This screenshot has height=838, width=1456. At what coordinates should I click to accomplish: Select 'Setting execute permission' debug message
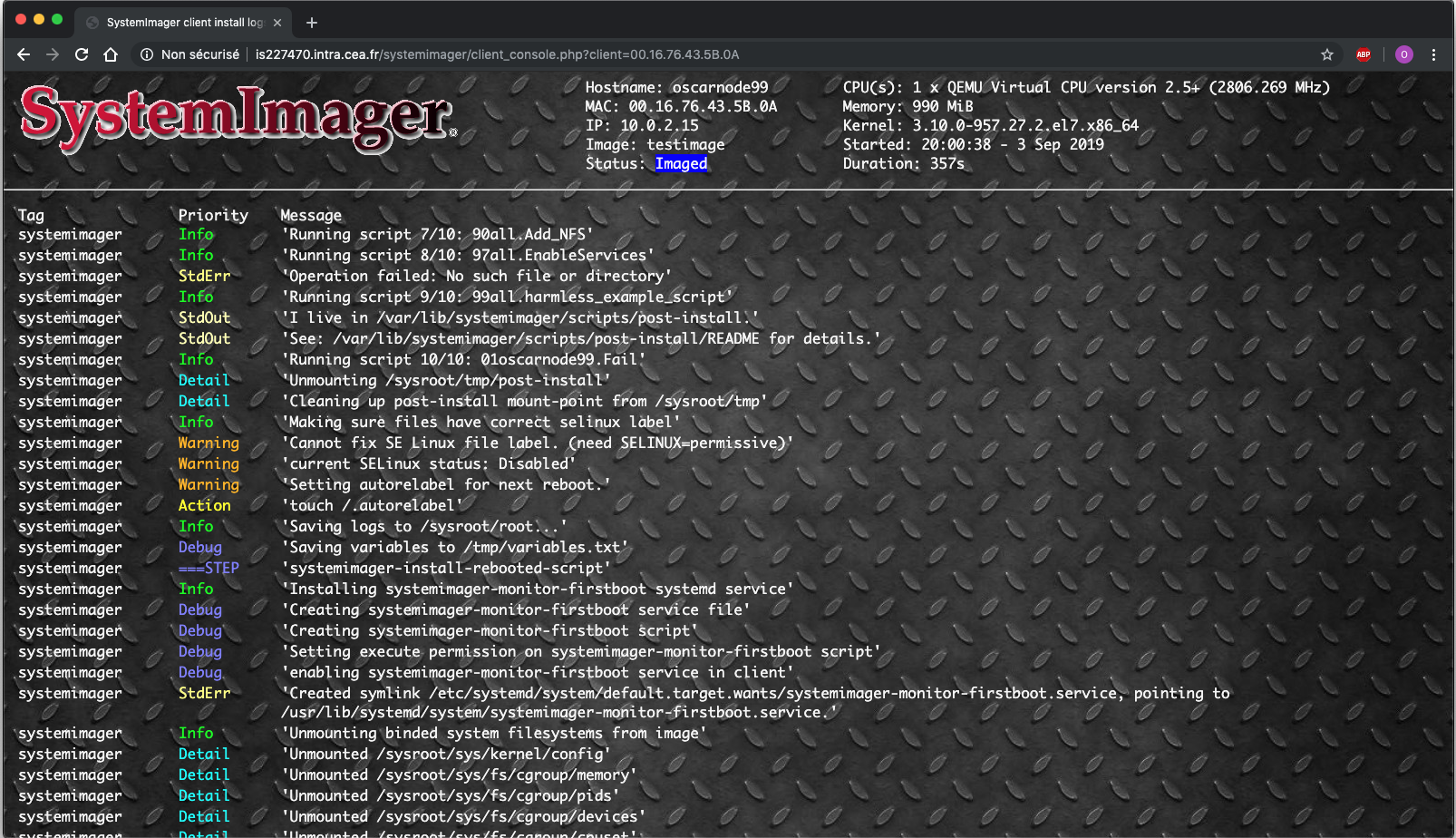point(581,651)
